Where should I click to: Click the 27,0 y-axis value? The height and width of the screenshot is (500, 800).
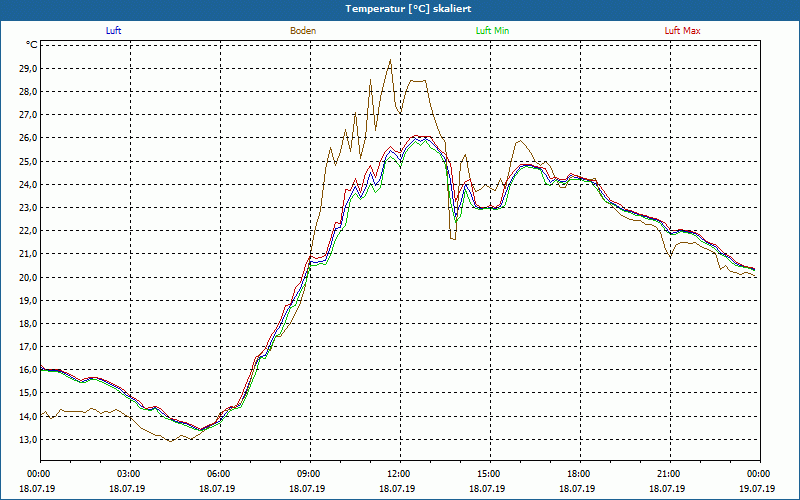coord(28,115)
